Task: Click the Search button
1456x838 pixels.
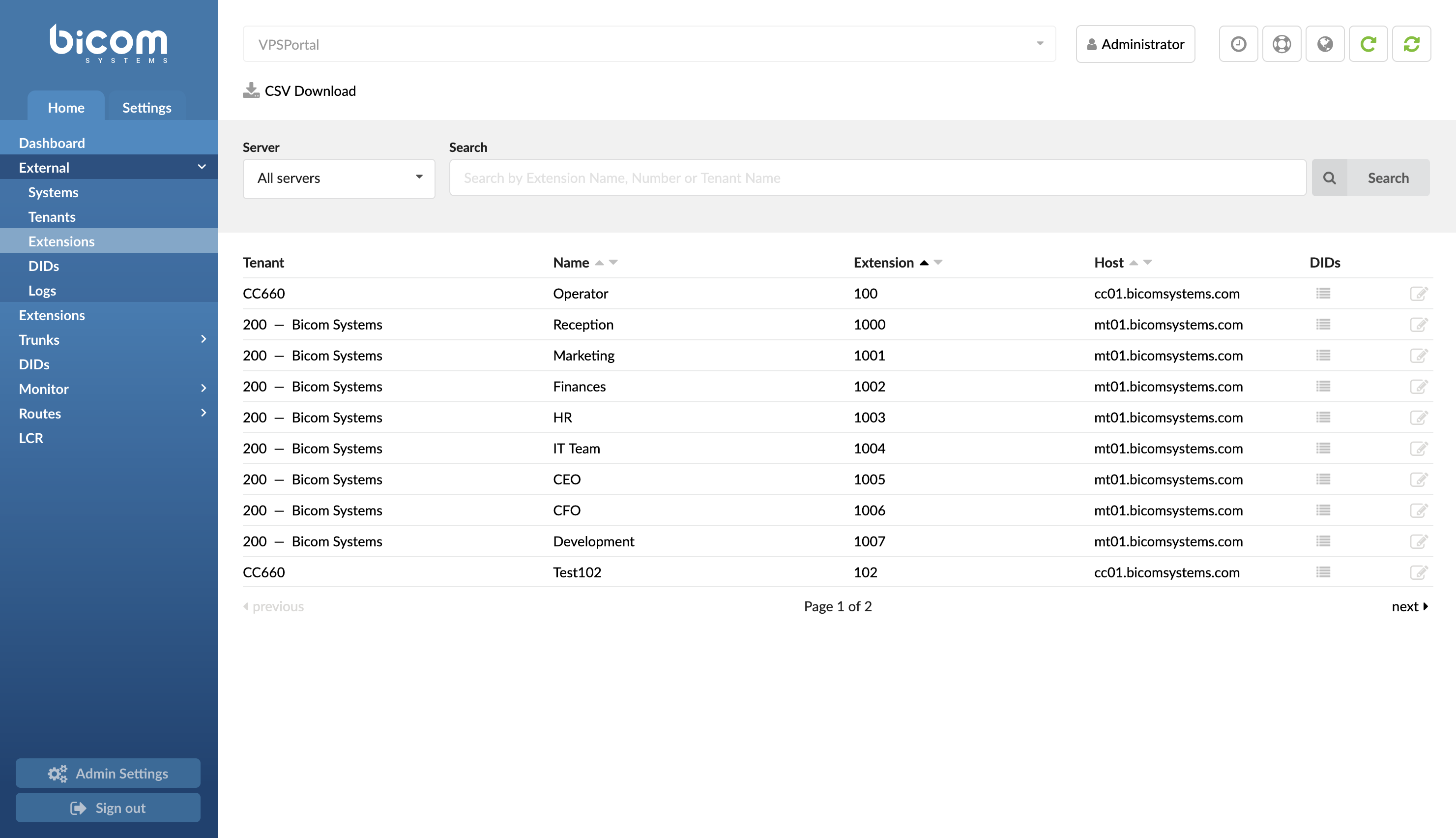Action: tap(1388, 178)
